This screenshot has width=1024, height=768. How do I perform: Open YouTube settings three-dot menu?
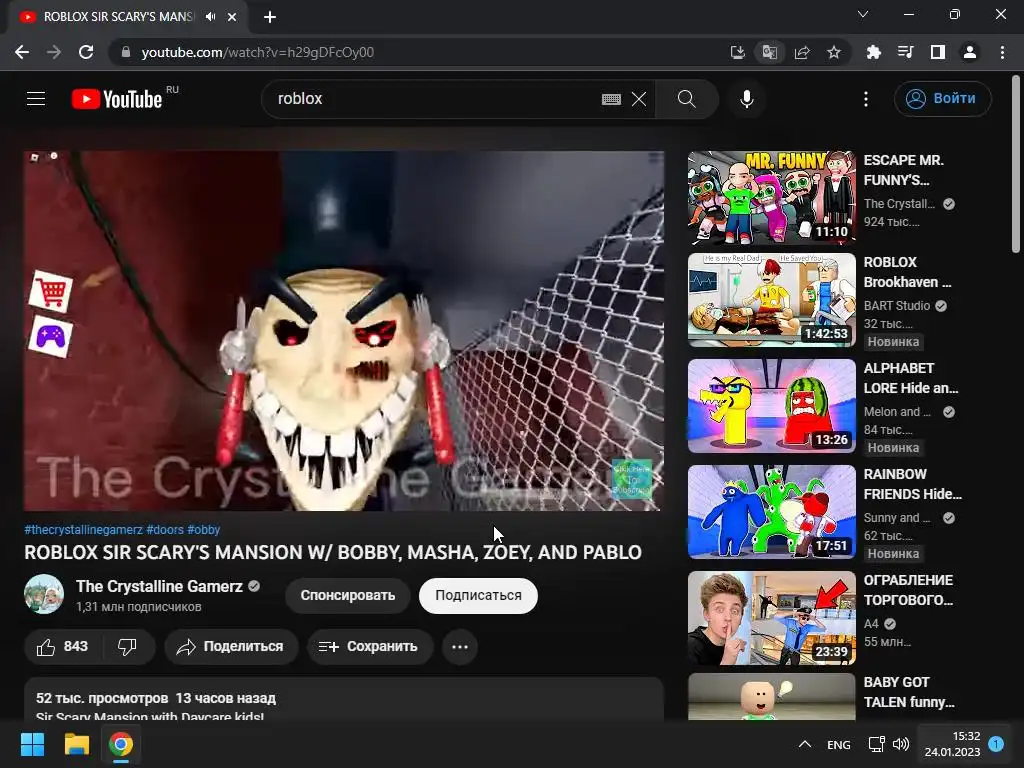coord(866,99)
